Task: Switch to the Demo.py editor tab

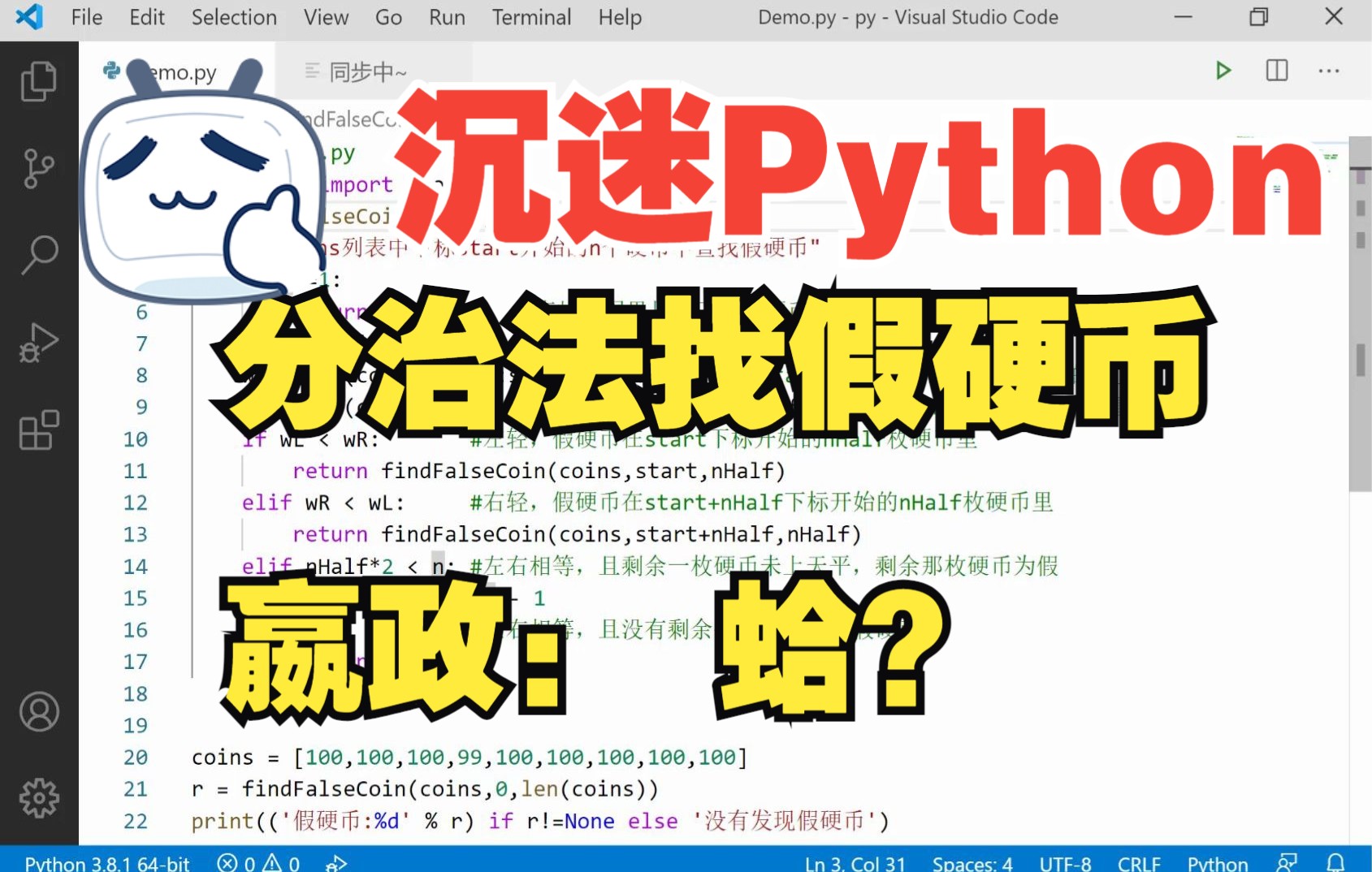Action: click(177, 71)
